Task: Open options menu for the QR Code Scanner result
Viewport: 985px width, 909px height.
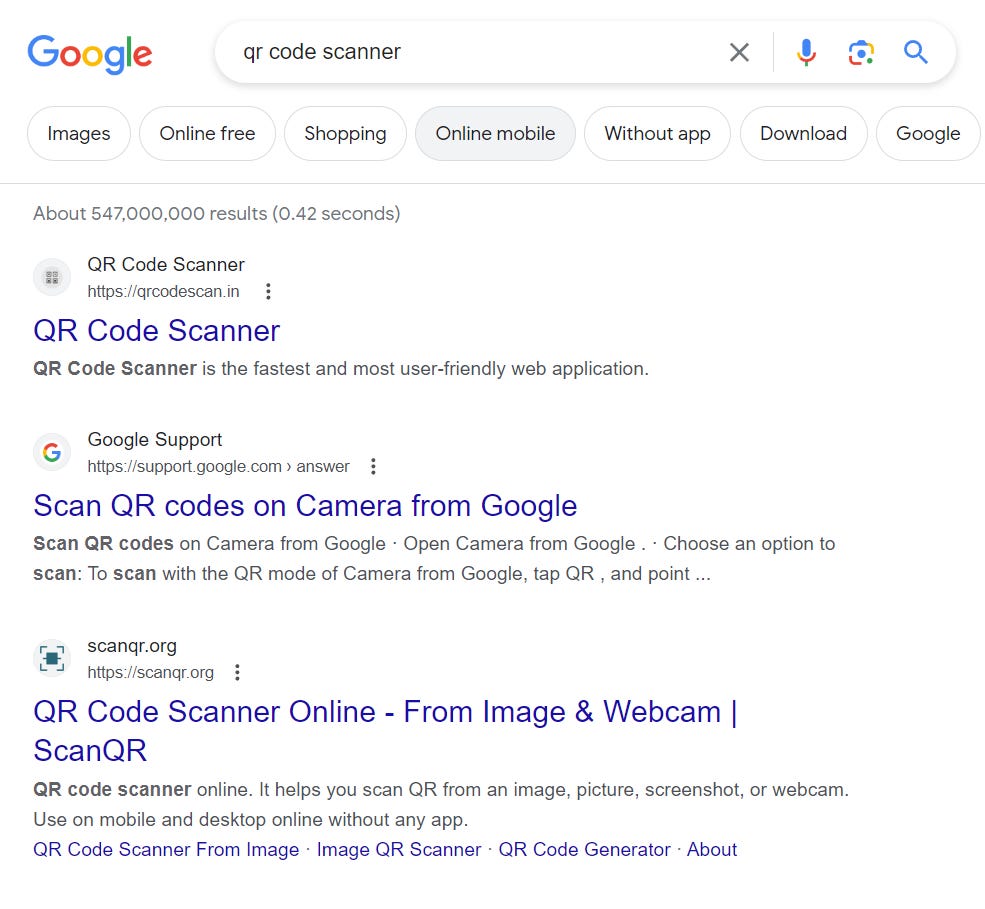Action: [x=268, y=291]
